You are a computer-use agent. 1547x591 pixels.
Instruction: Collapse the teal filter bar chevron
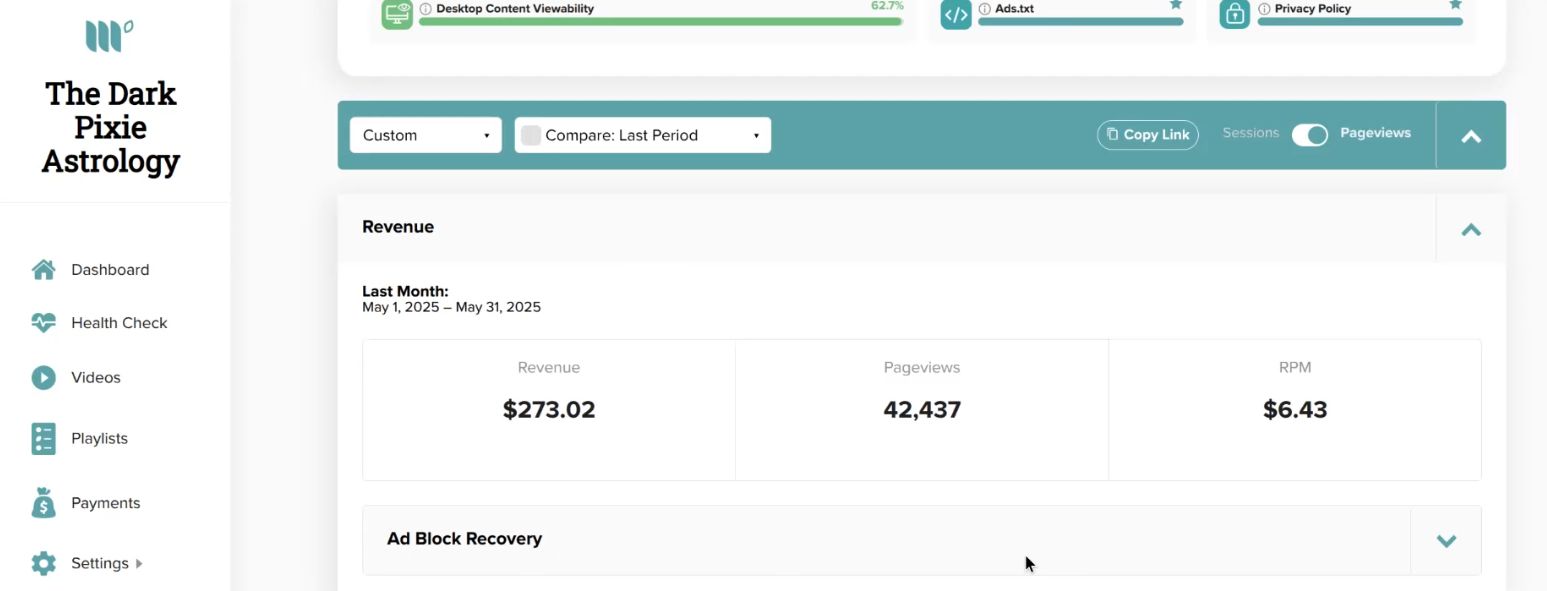tap(1471, 136)
